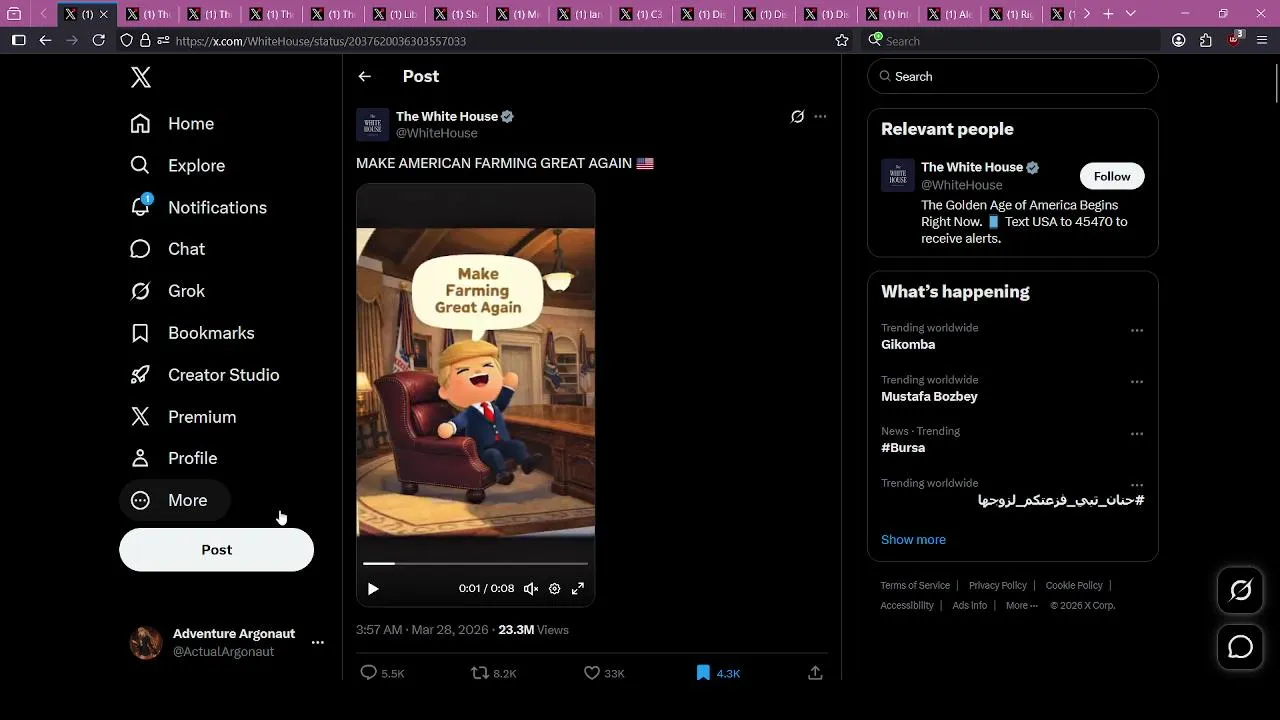
Task: Expand the list all tabs chevron
Action: (x=1131, y=14)
